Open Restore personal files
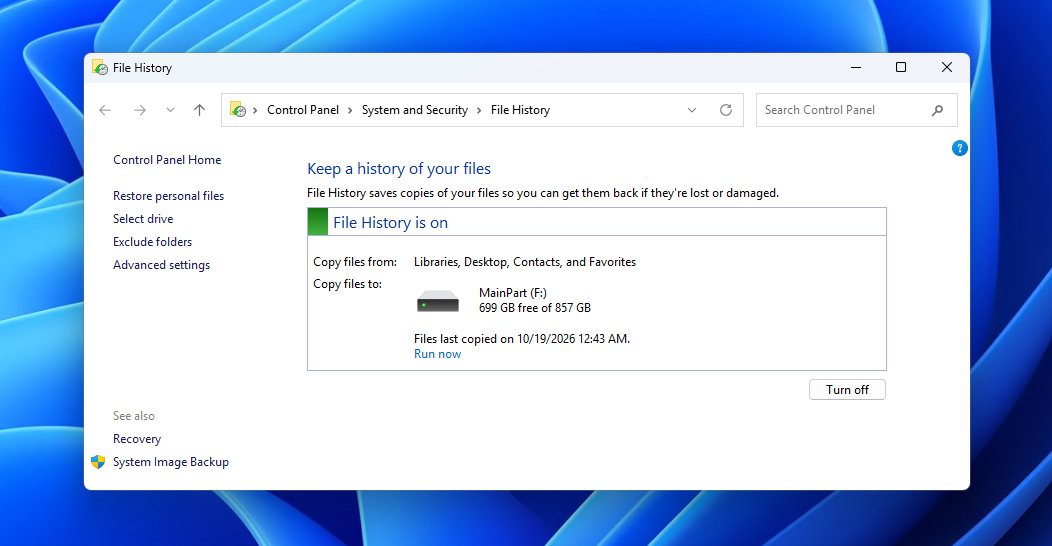The width and height of the screenshot is (1052, 546). 168,196
